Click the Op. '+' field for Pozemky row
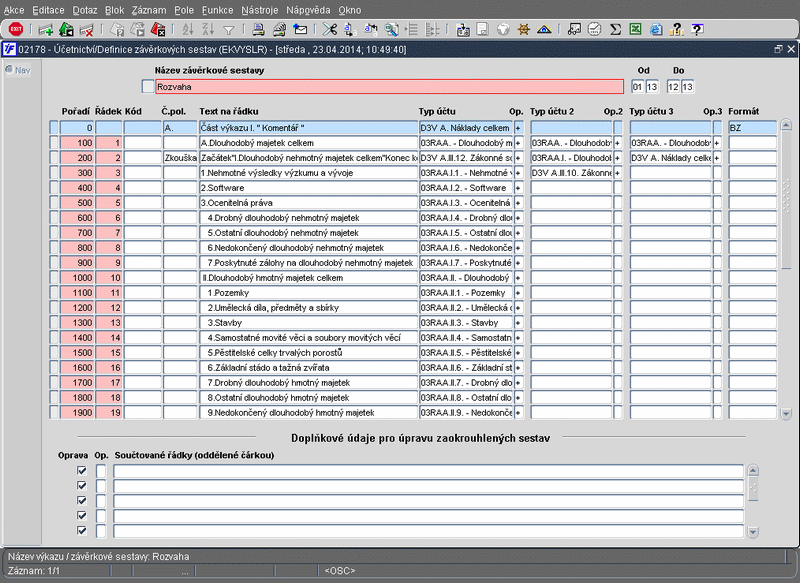Image resolution: width=800 pixels, height=583 pixels. [x=518, y=293]
